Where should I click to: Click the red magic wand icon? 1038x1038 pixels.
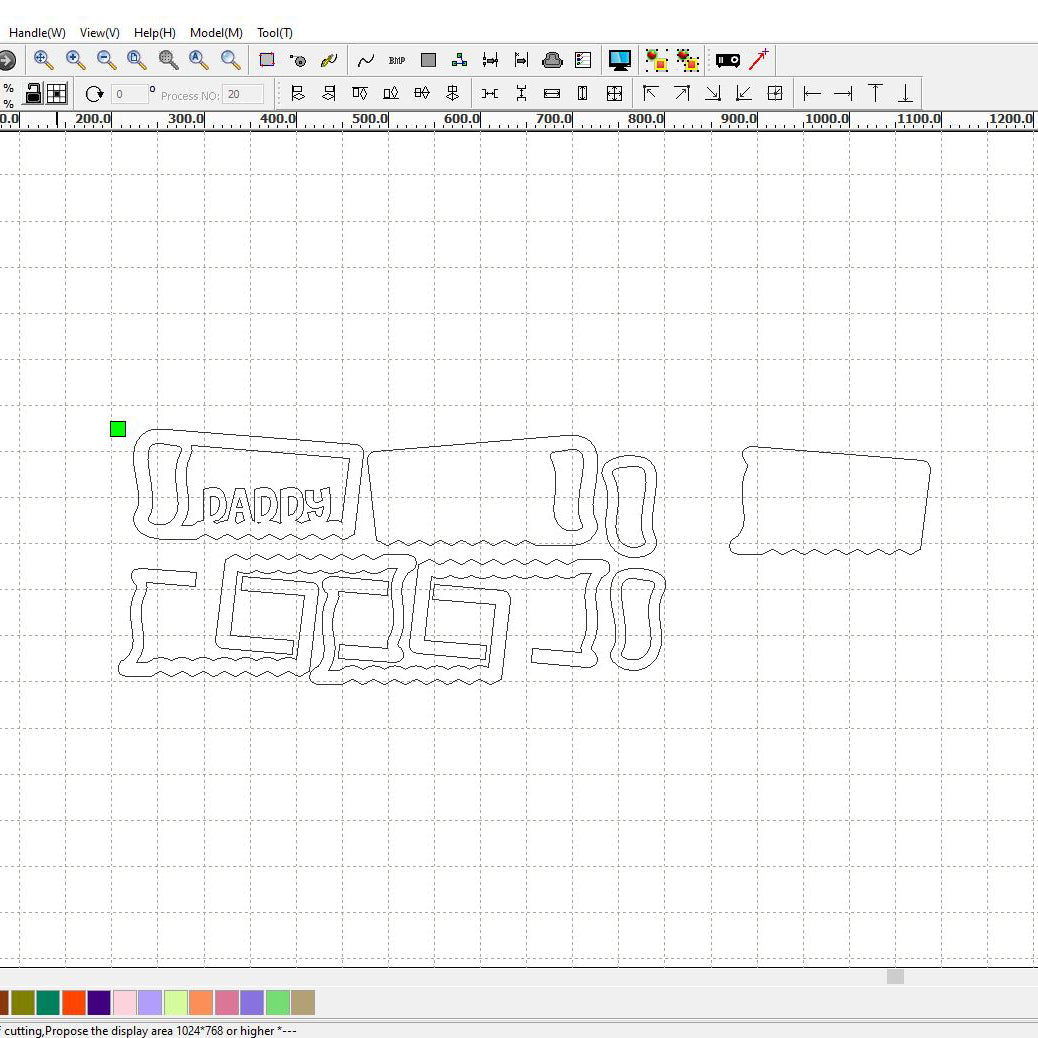759,60
